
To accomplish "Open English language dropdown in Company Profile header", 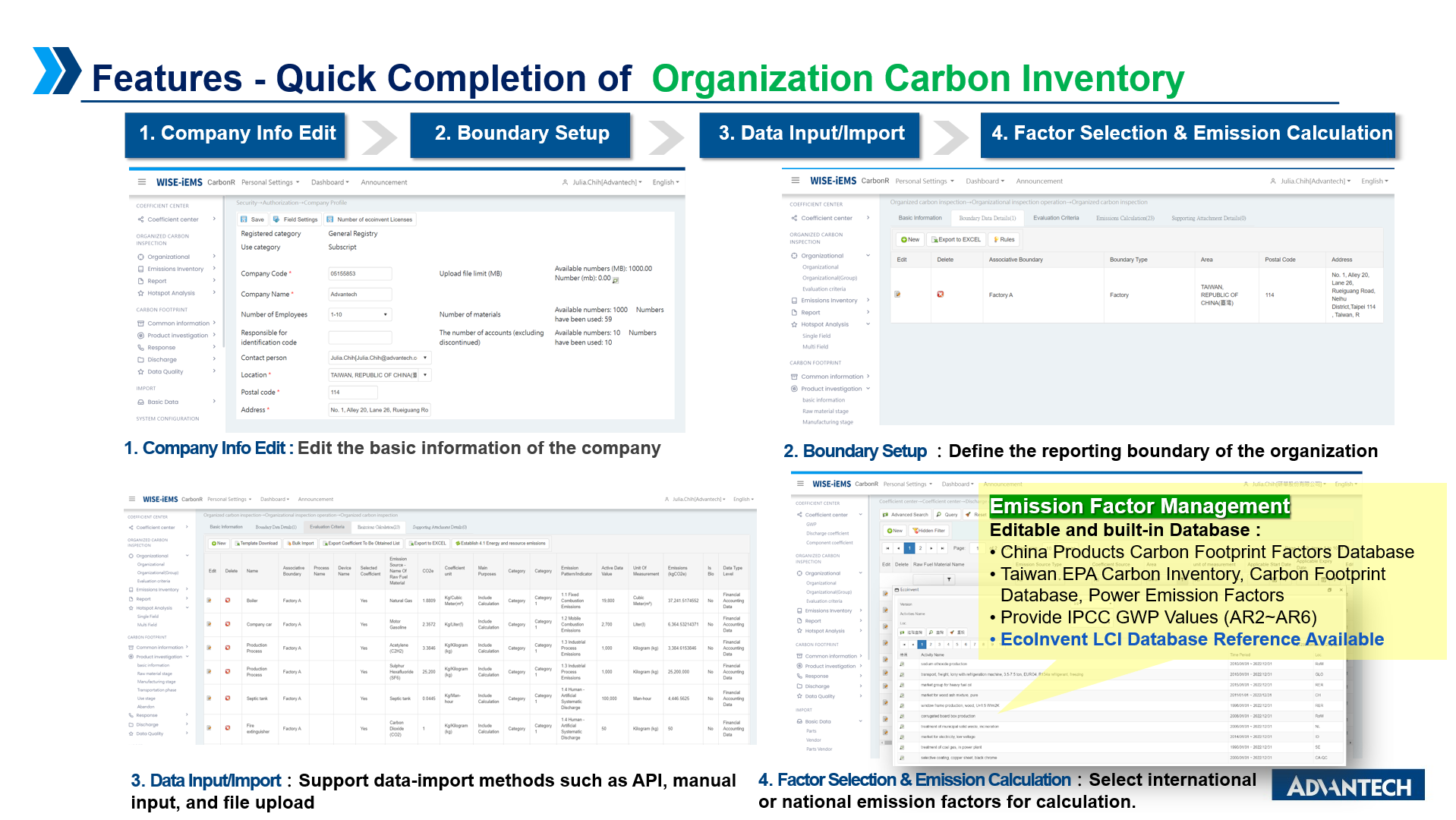I will [x=666, y=182].
